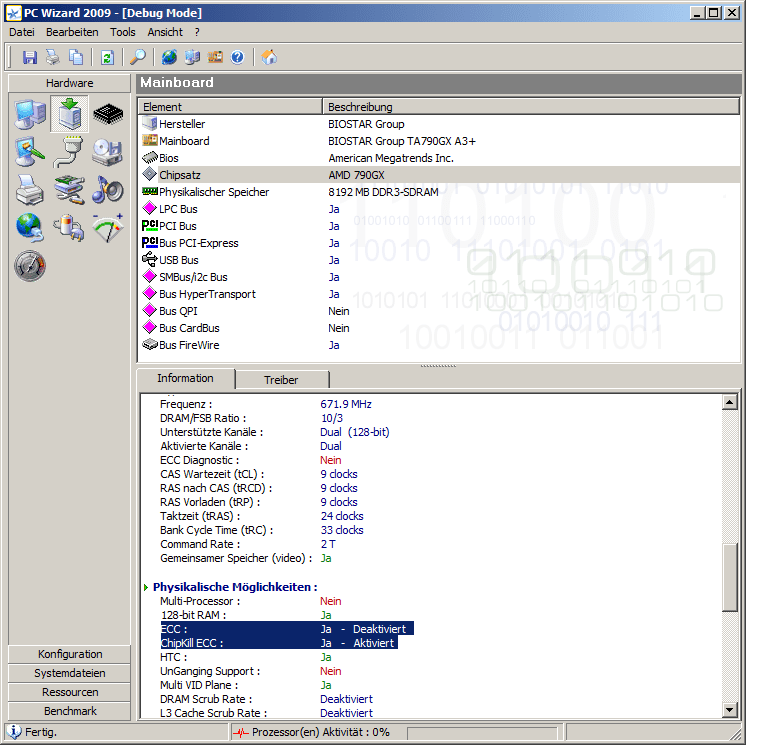Open the Tools menu
768x745 pixels.
pyautogui.click(x=122, y=32)
